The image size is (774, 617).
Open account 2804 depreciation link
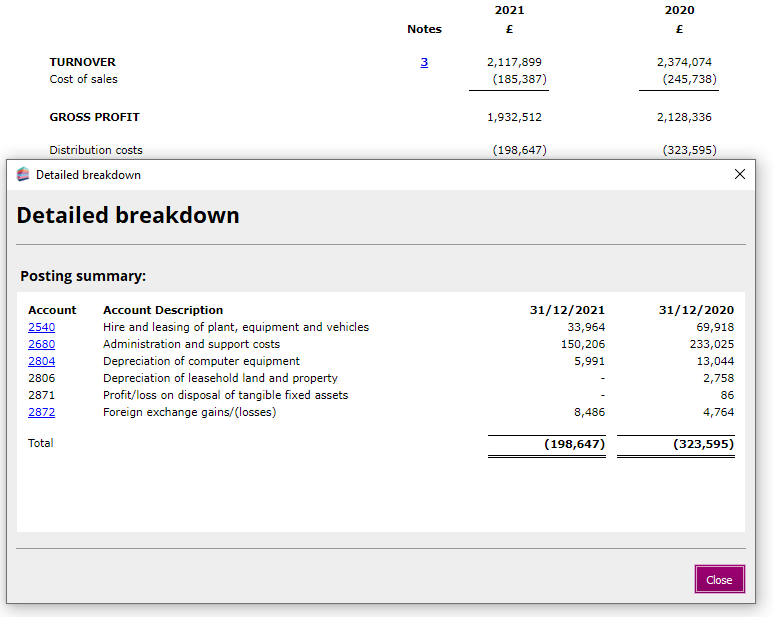click(41, 361)
